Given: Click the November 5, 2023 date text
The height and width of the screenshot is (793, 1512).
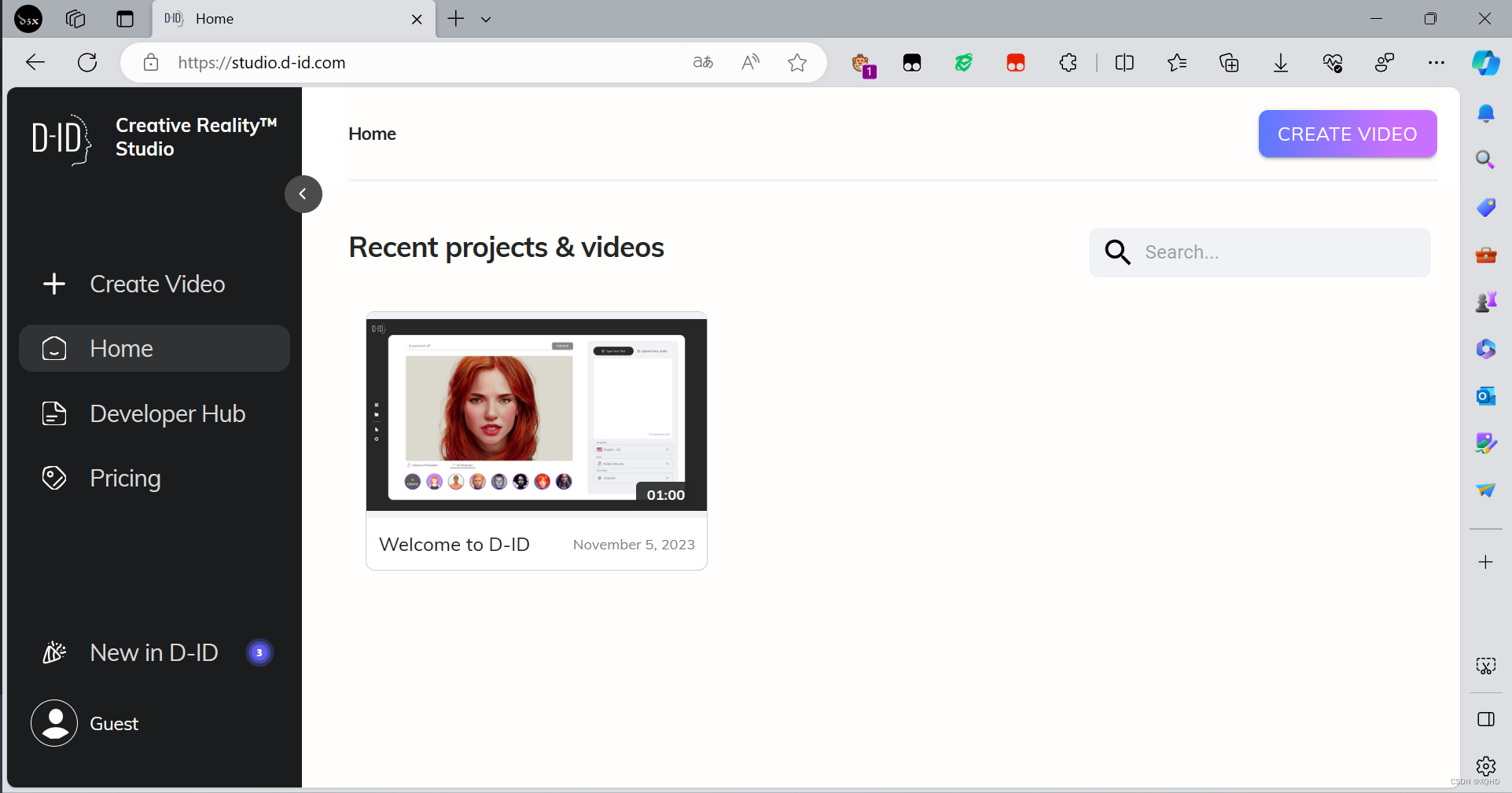Looking at the screenshot, I should click(634, 545).
